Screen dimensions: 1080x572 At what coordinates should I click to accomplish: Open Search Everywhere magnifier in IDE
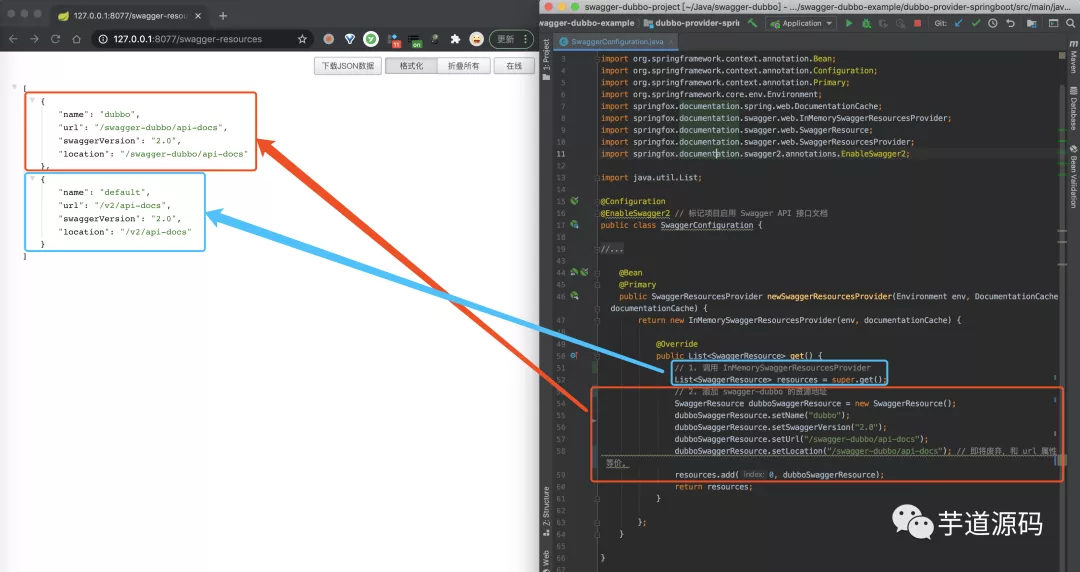pos(1069,23)
